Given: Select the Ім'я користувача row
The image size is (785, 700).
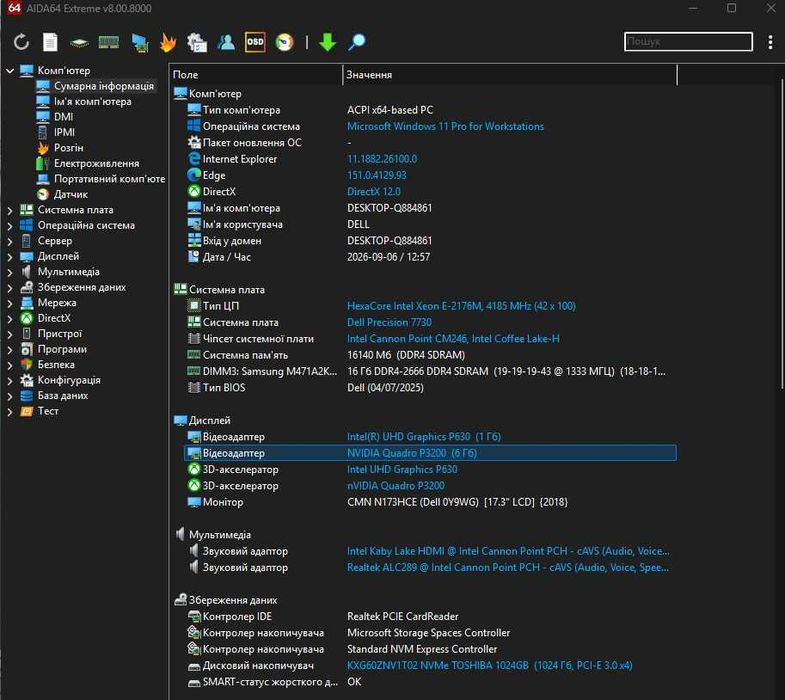Looking at the screenshot, I should (431, 224).
